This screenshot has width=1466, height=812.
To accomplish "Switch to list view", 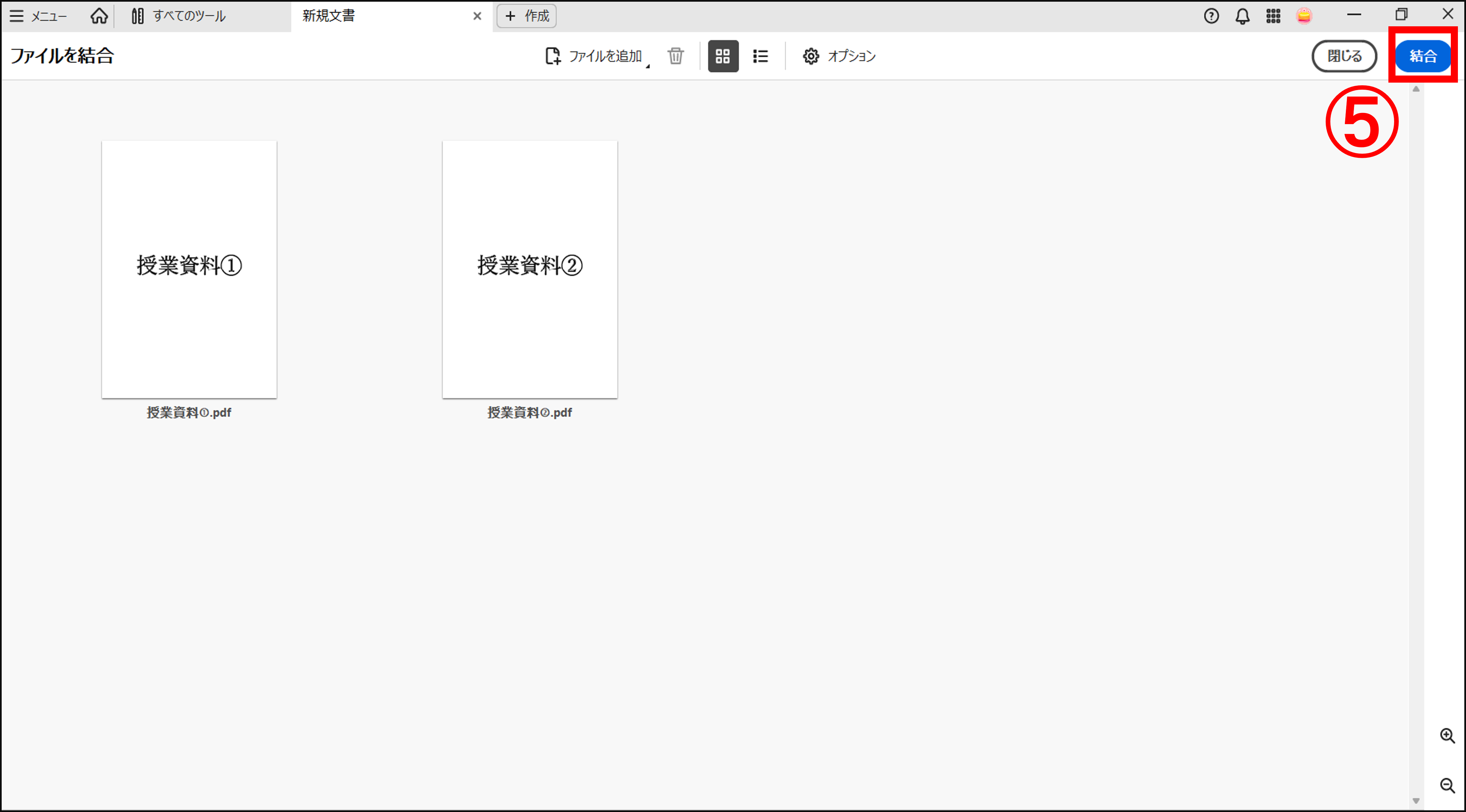I will pos(760,56).
